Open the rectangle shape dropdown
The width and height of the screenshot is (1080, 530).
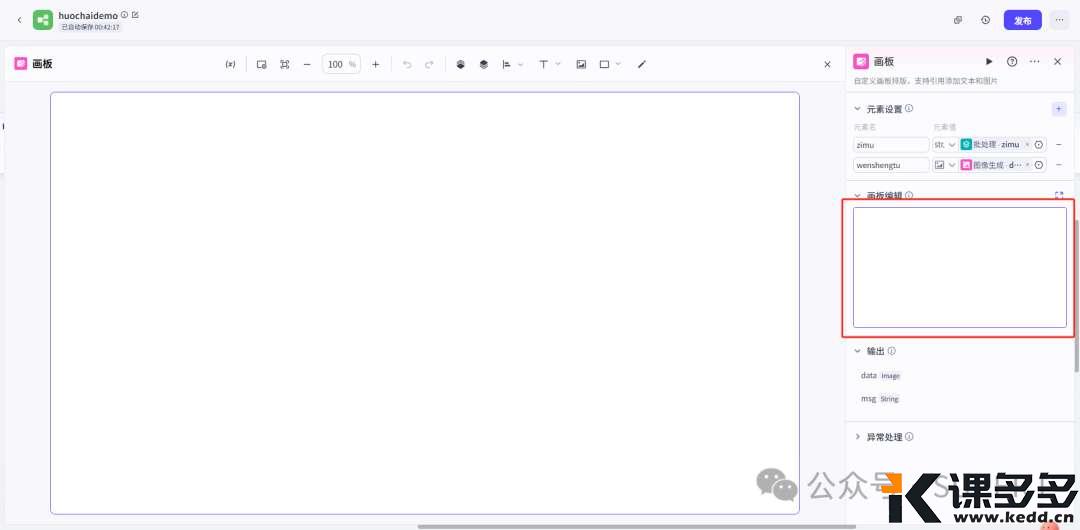(609, 64)
